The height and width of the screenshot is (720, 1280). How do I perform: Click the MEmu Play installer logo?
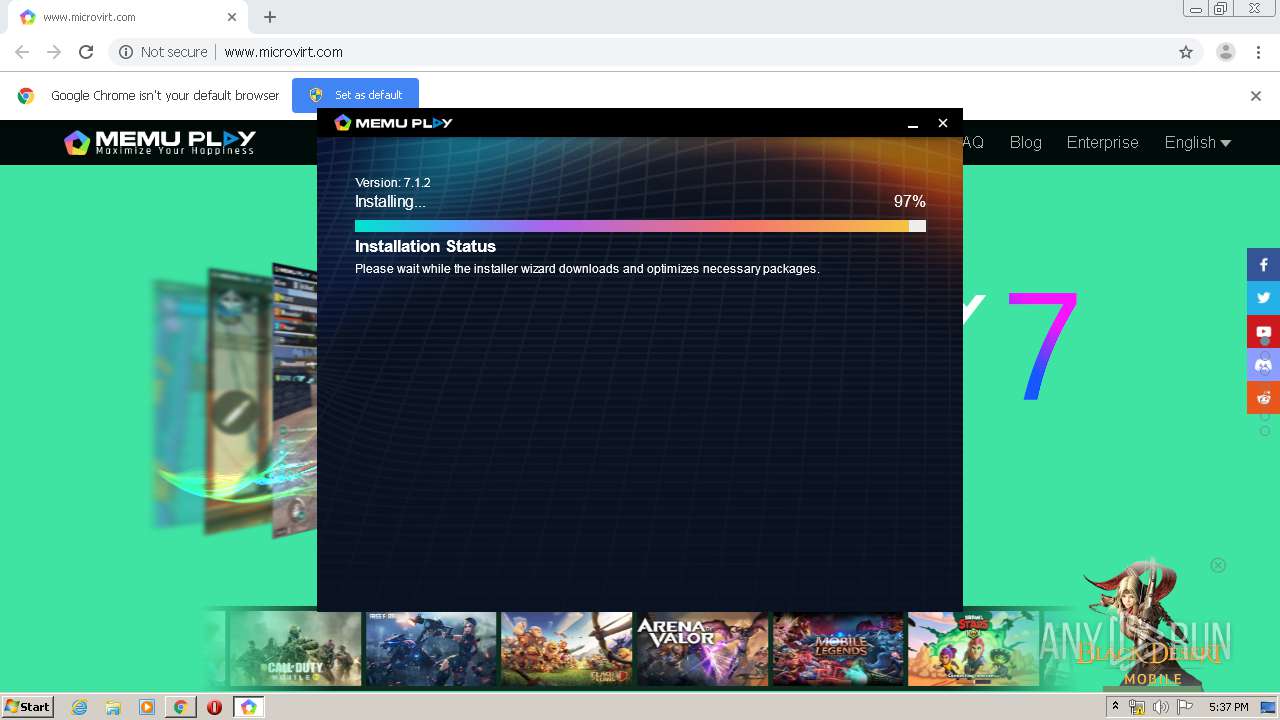[393, 122]
